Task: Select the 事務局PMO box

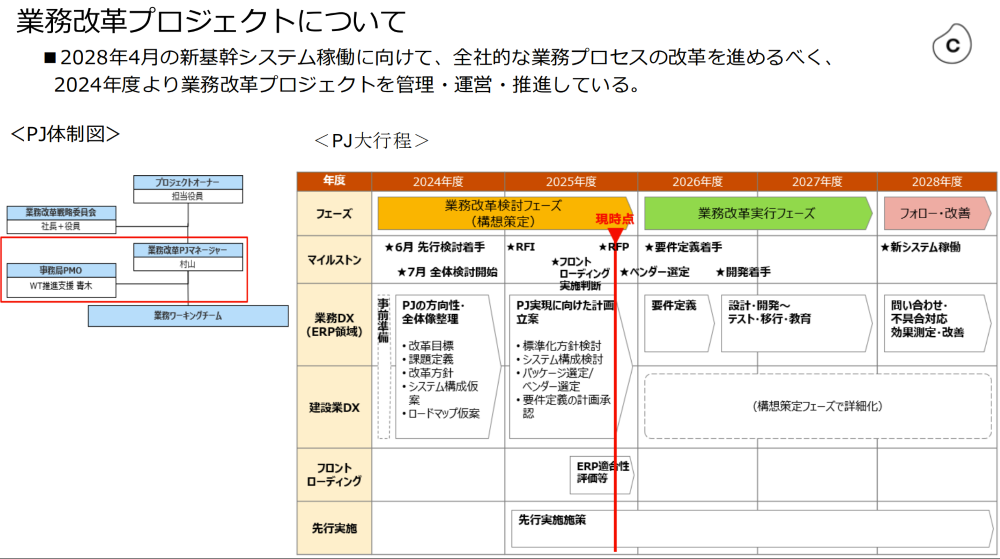Action: pyautogui.click(x=61, y=278)
